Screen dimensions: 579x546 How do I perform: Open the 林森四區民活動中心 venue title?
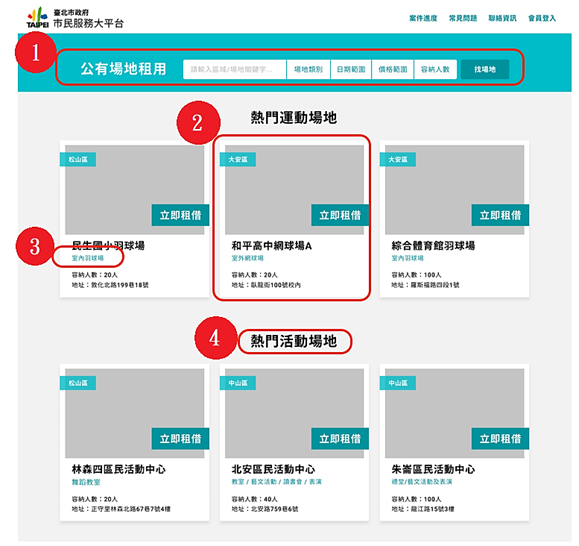(x=119, y=469)
